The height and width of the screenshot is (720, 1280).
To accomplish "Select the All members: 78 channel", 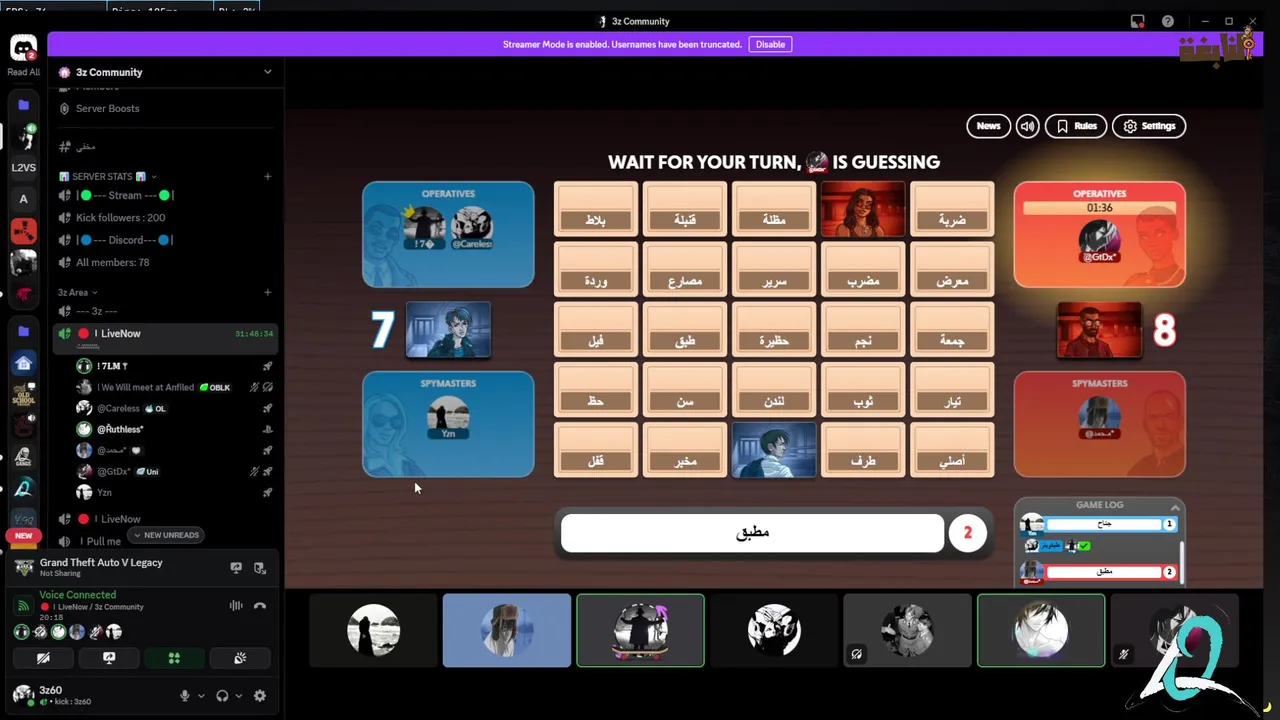I will click(x=165, y=262).
